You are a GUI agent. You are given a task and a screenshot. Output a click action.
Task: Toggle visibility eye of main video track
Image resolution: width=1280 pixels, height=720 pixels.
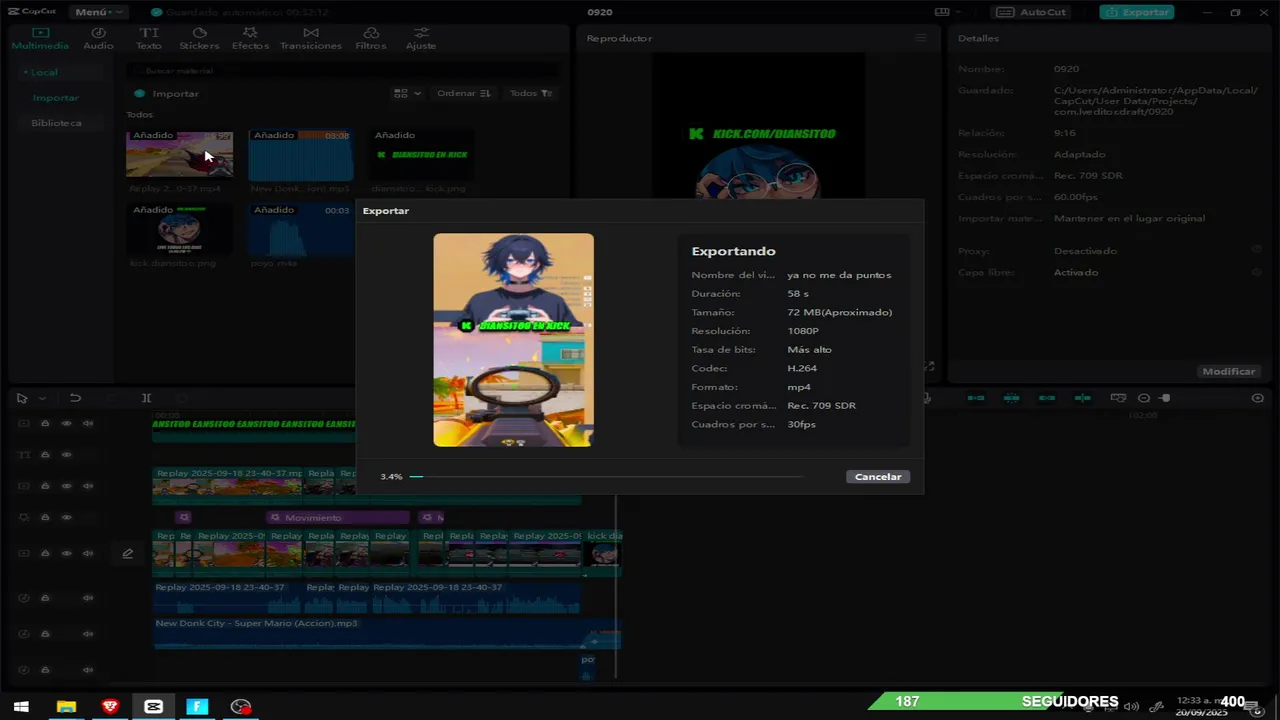66,553
